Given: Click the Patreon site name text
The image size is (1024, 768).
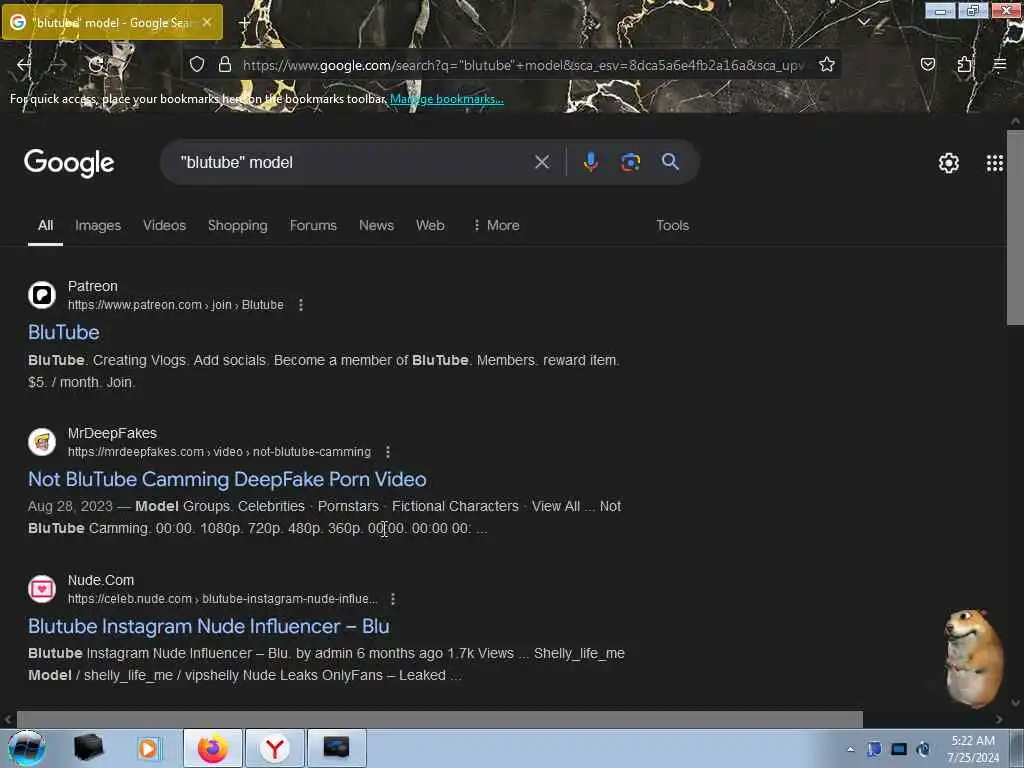Looking at the screenshot, I should click(93, 286).
